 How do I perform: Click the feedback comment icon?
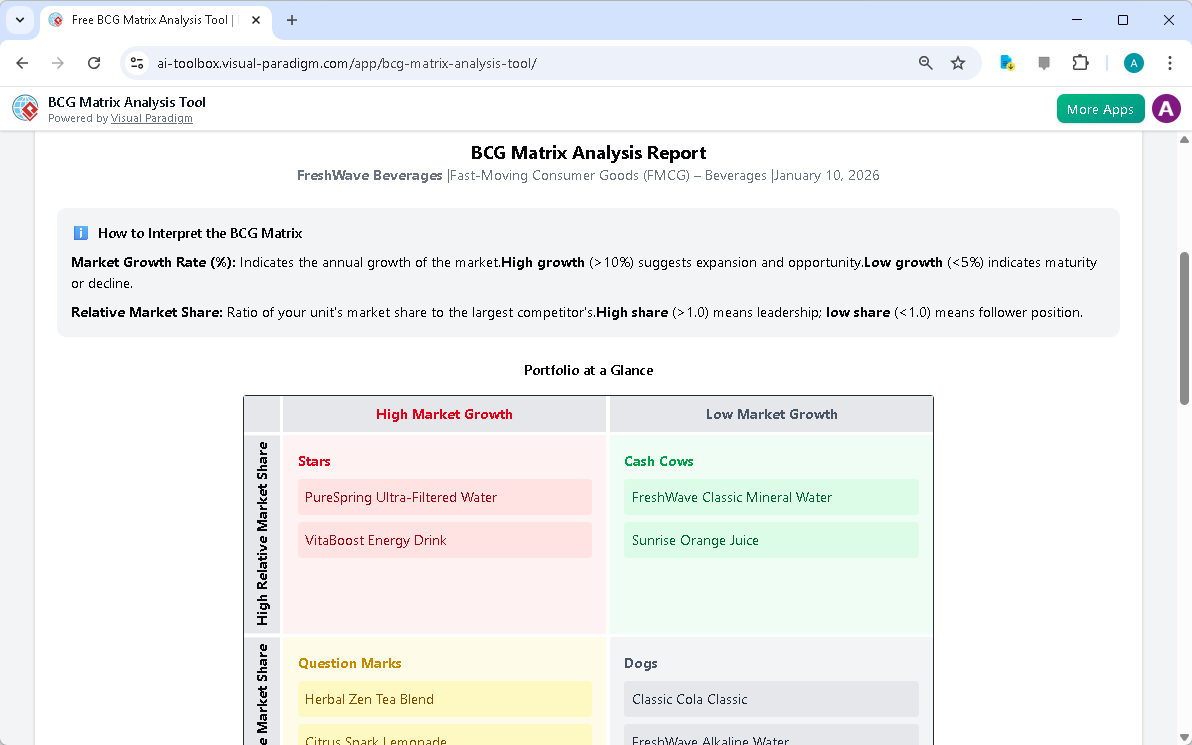click(1044, 62)
